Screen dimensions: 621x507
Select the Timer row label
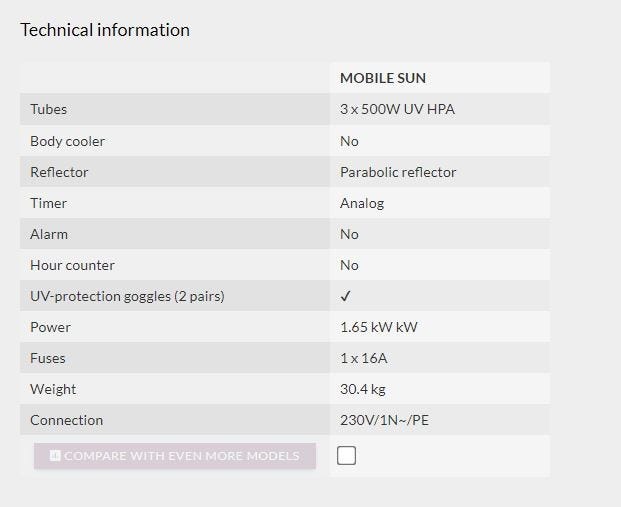(x=49, y=203)
